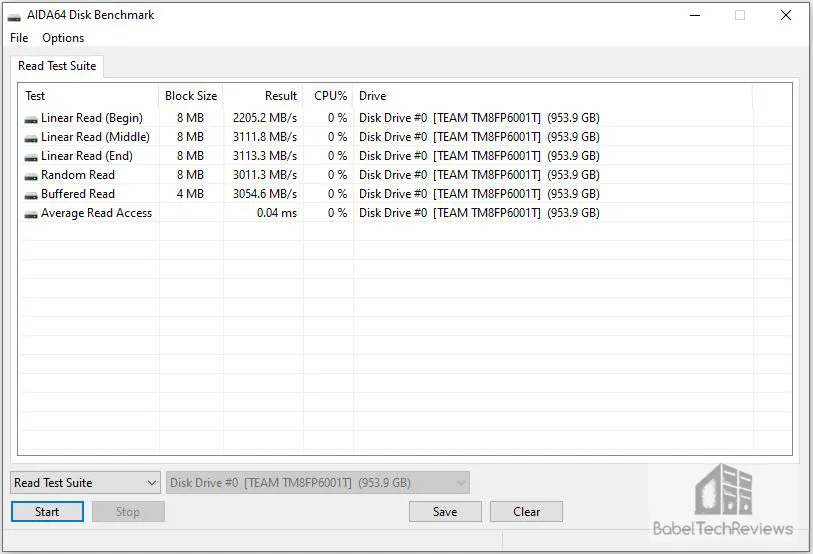Minimize the AIDA64 Disk Benchmark window

[695, 16]
